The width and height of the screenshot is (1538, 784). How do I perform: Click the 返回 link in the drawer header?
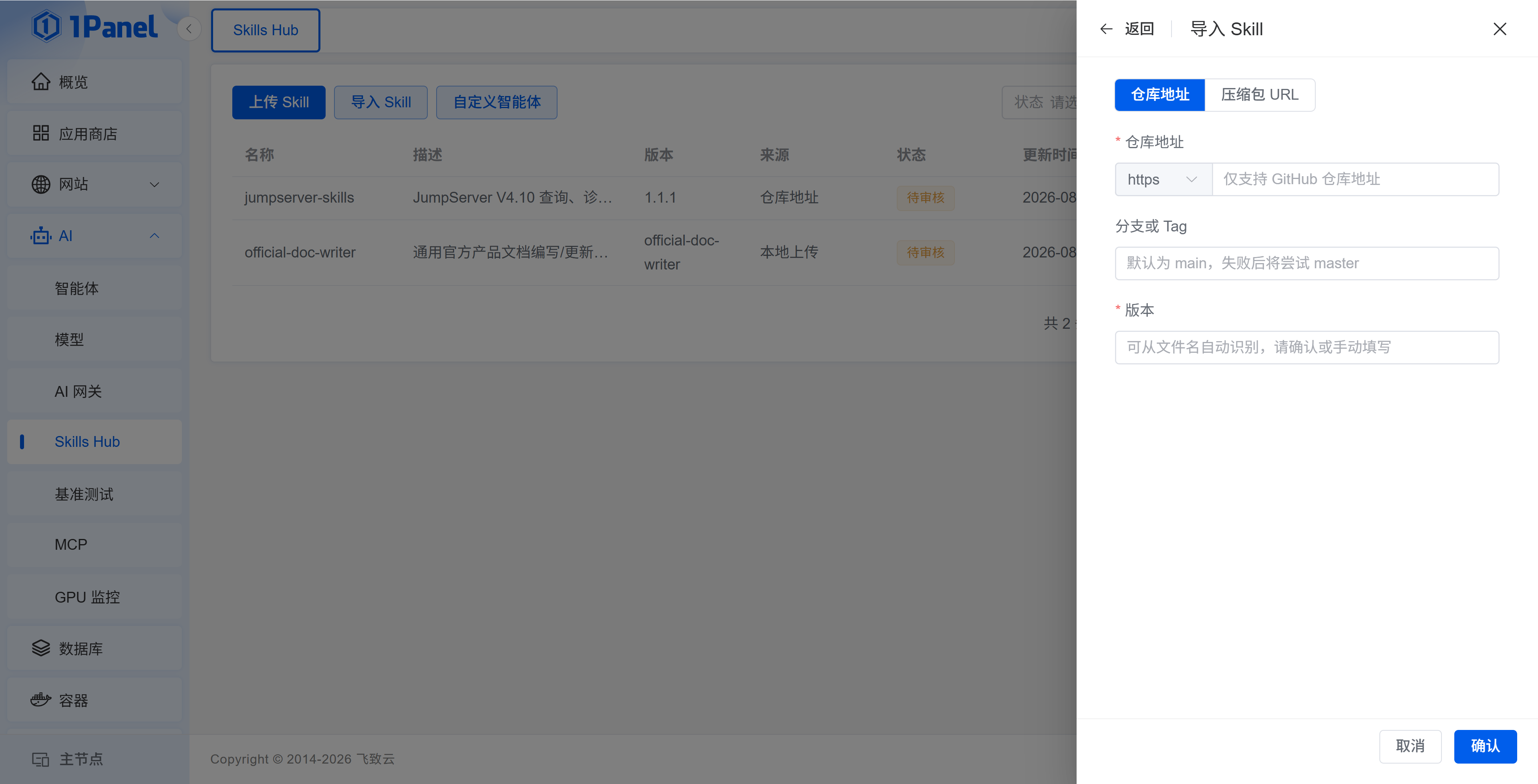pyautogui.click(x=1139, y=29)
